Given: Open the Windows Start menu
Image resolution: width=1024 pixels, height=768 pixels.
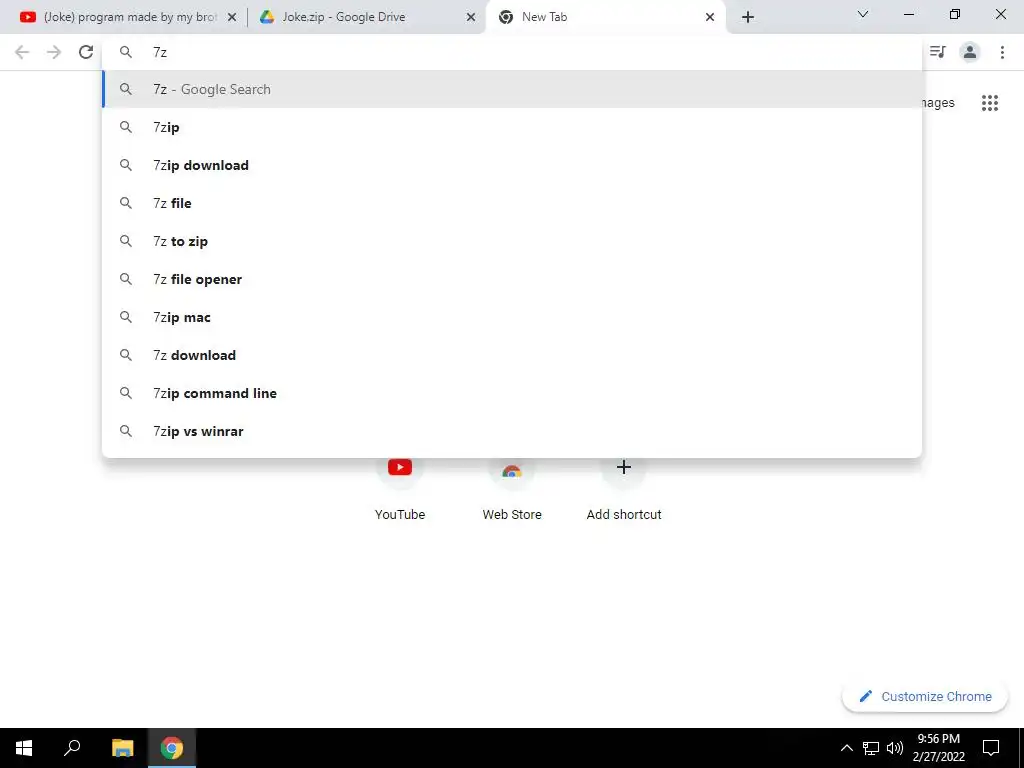Looking at the screenshot, I should click(x=24, y=748).
